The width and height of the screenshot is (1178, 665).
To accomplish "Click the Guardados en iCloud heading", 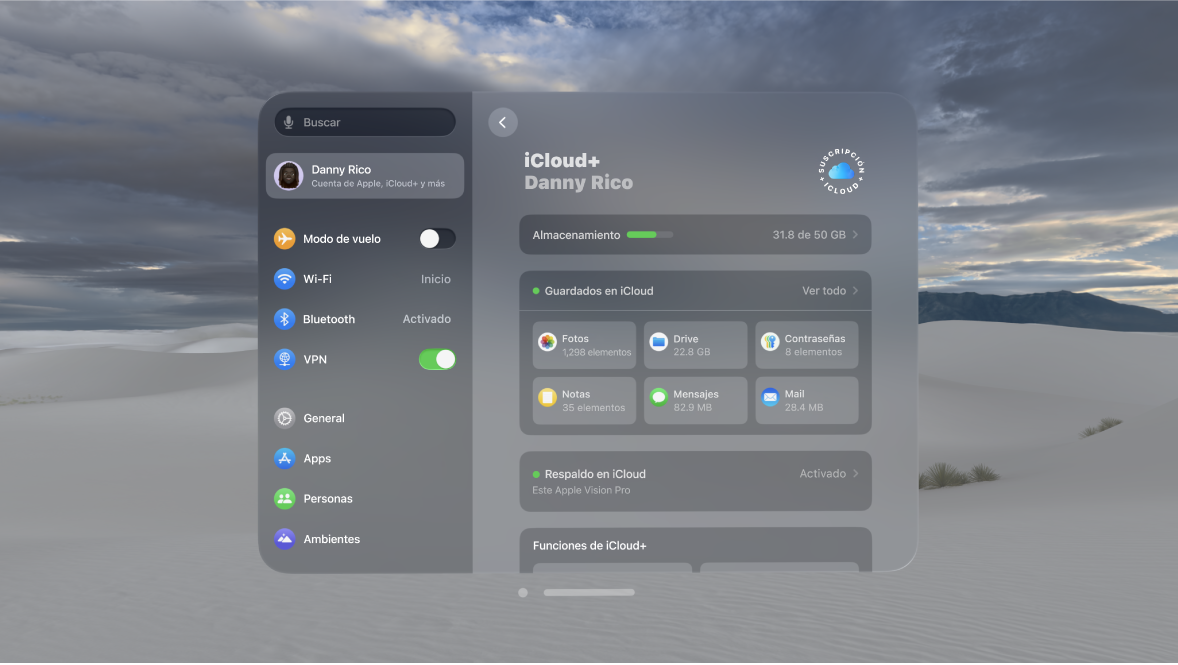I will [x=599, y=291].
